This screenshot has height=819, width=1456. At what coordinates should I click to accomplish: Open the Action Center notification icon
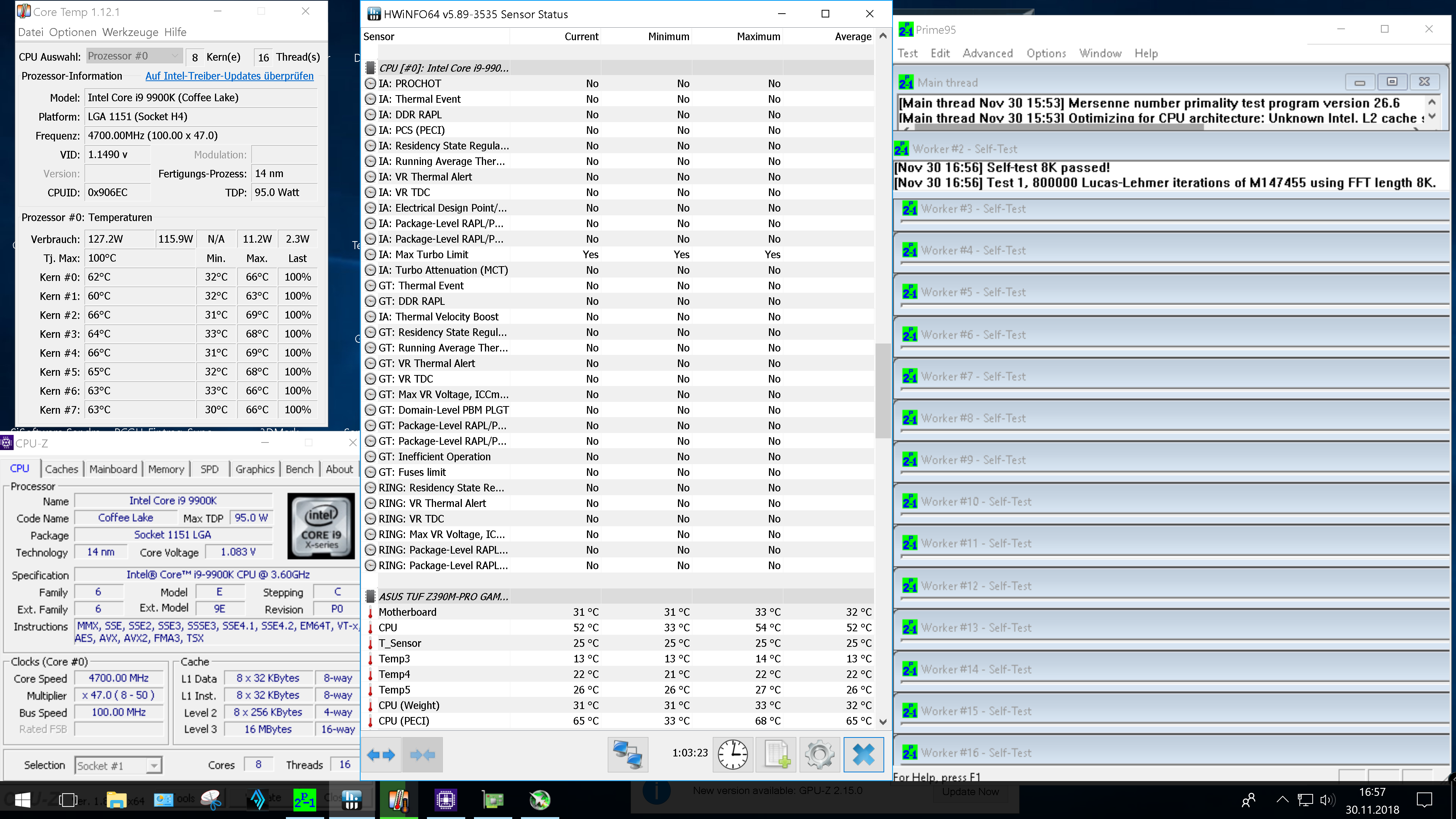coord(1425,800)
